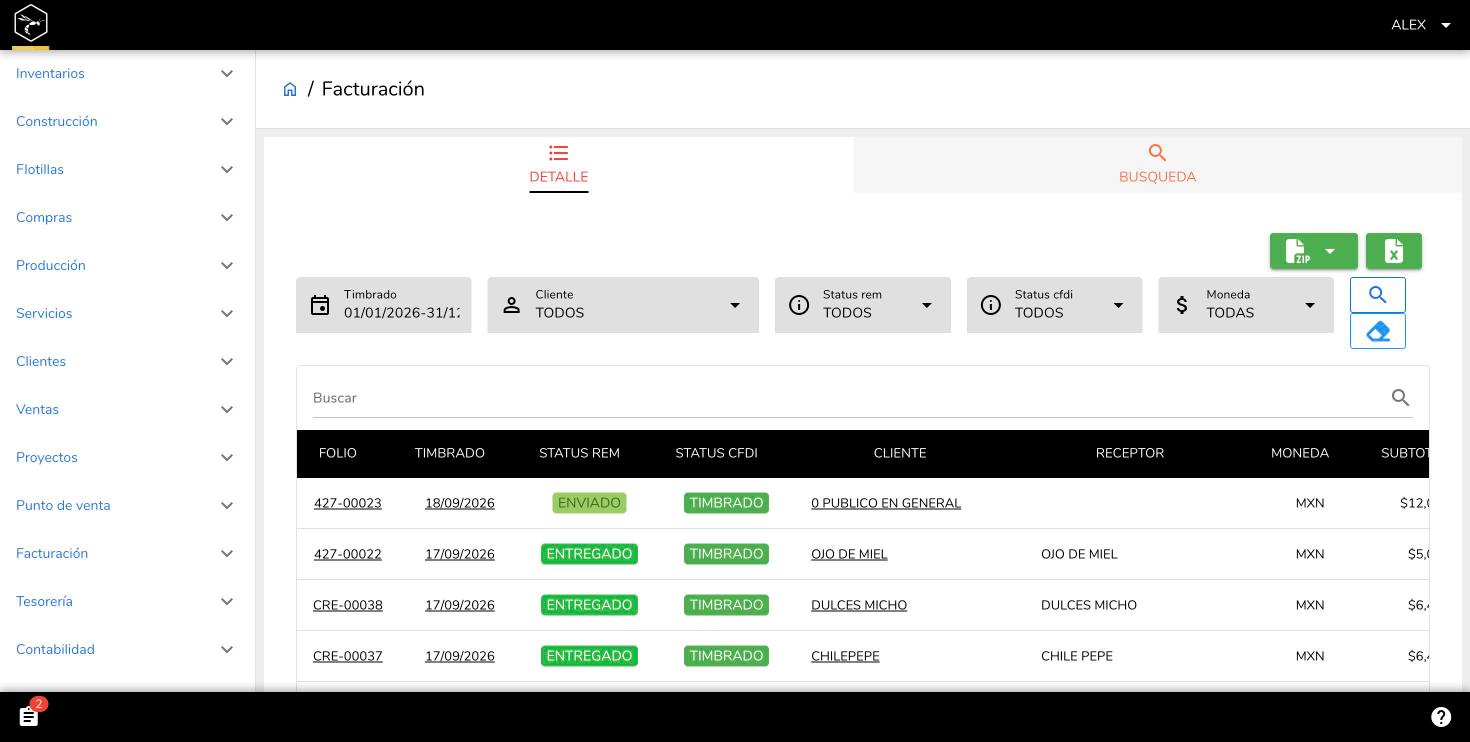Open client CHILEPEPE link
1470x742 pixels.
click(845, 656)
